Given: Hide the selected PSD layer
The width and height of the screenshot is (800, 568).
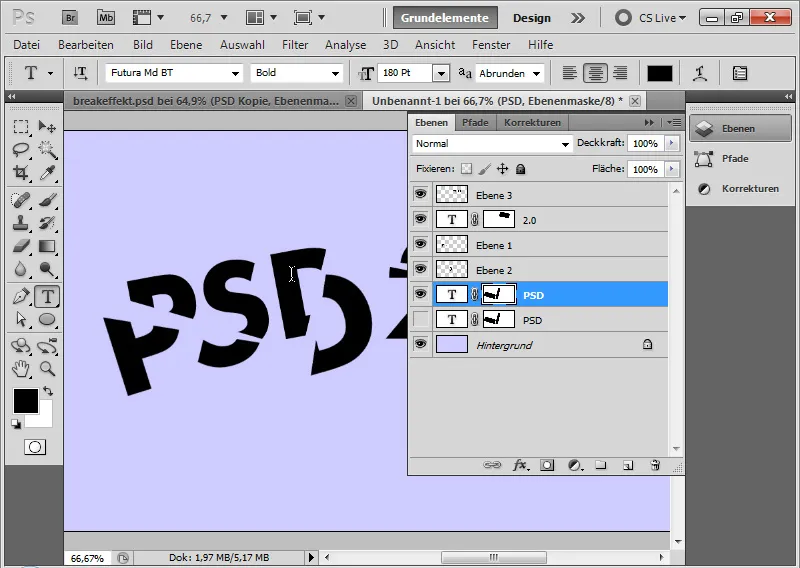Looking at the screenshot, I should [x=420, y=294].
